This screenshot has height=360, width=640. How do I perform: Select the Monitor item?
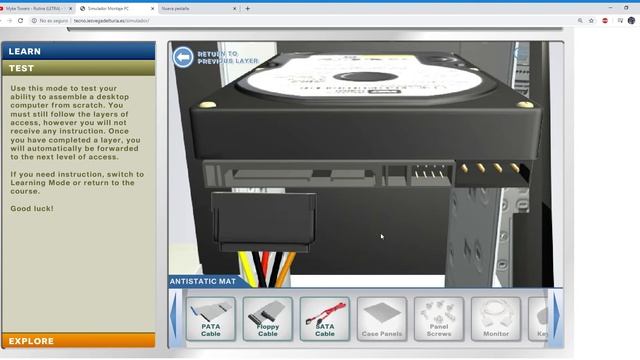coord(496,319)
